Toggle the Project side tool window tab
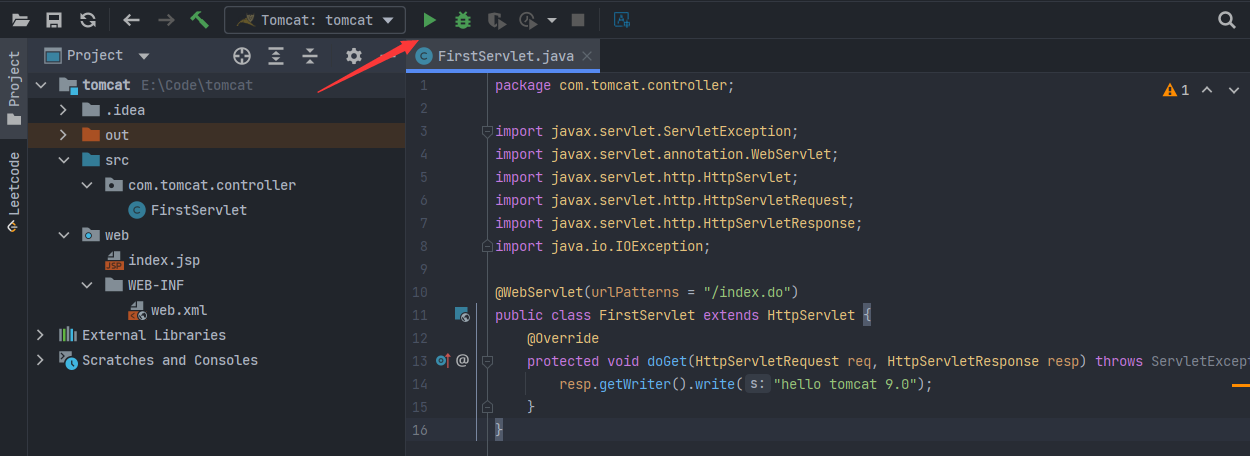This screenshot has height=456, width=1250. pos(14,89)
